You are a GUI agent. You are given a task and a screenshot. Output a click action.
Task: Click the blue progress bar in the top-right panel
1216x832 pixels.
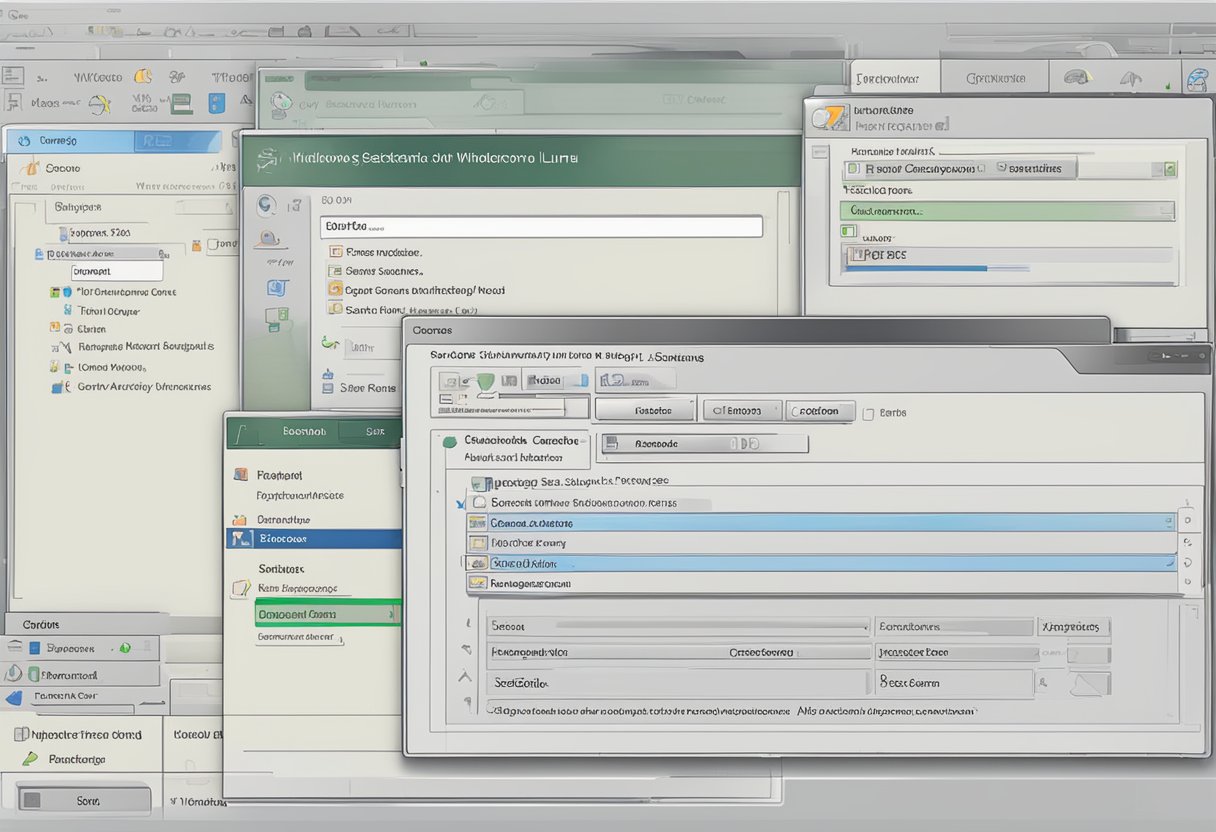[918, 268]
